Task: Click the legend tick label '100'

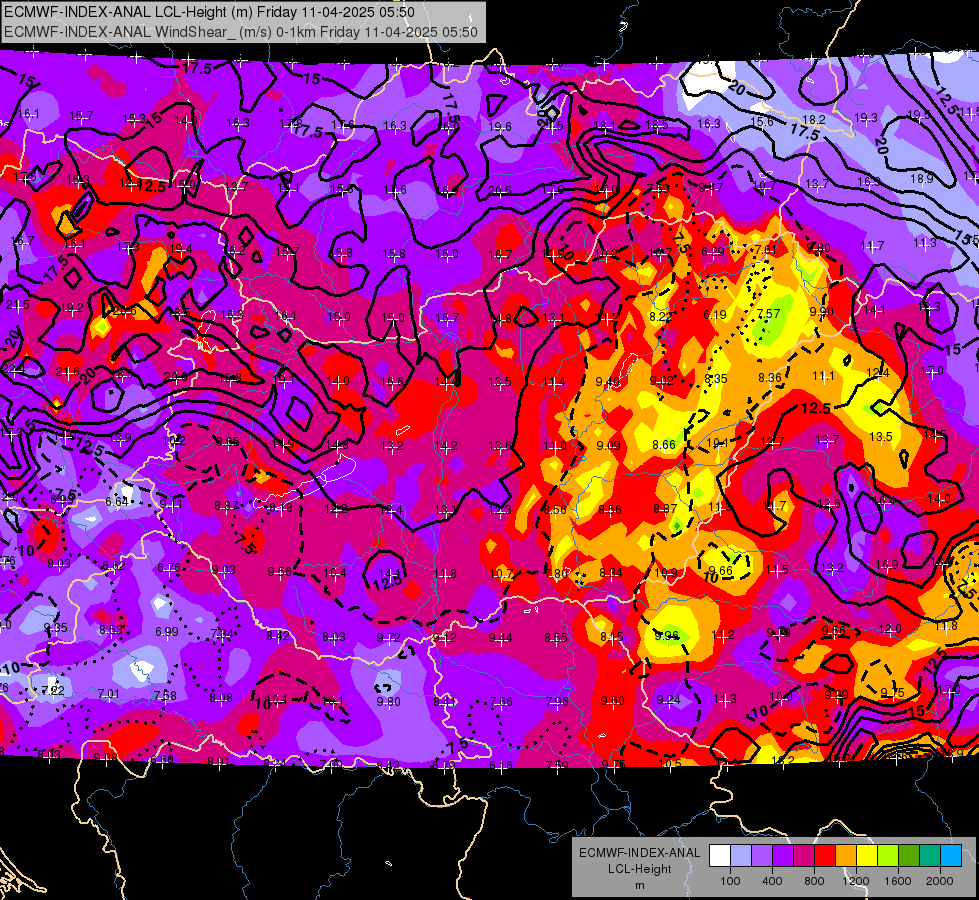Action: click(730, 881)
